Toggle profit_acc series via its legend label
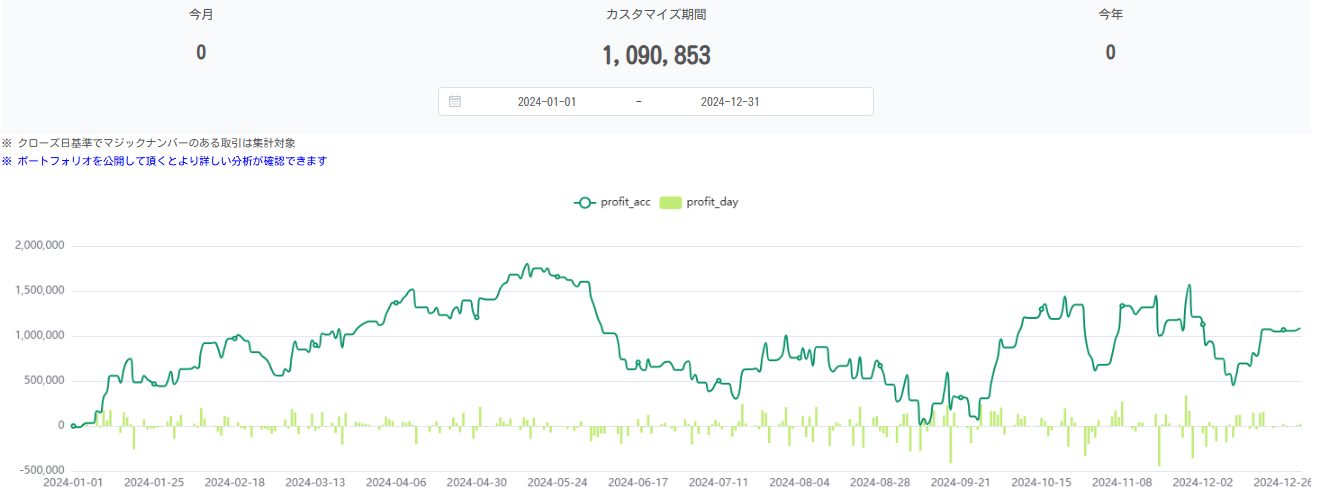 [x=625, y=202]
